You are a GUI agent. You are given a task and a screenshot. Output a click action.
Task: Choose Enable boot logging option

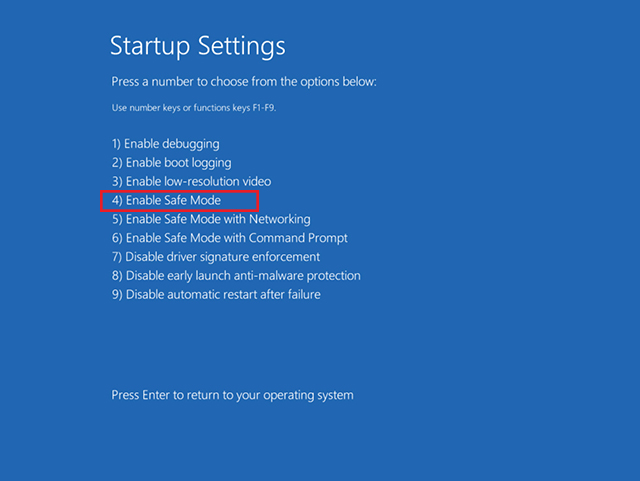click(171, 163)
